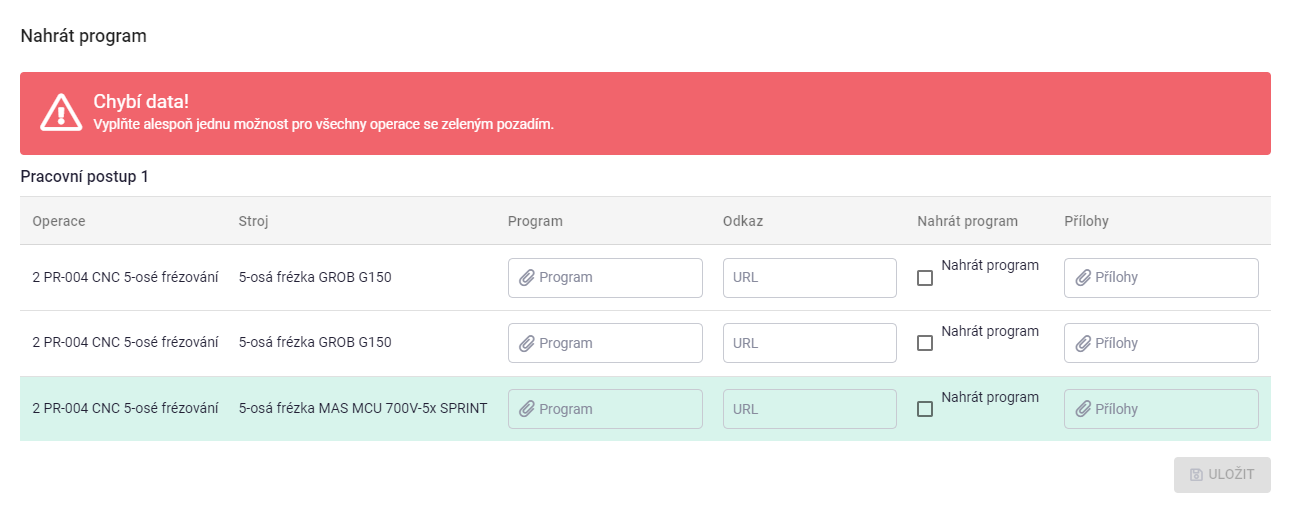Check Nahrát program box for MAS MCU row
Screen dimensions: 1291x506
tap(925, 409)
